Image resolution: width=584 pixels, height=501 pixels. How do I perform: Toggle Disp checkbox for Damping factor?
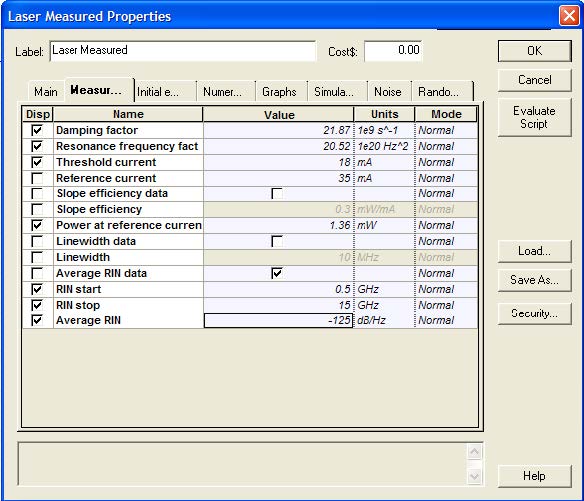[37, 130]
